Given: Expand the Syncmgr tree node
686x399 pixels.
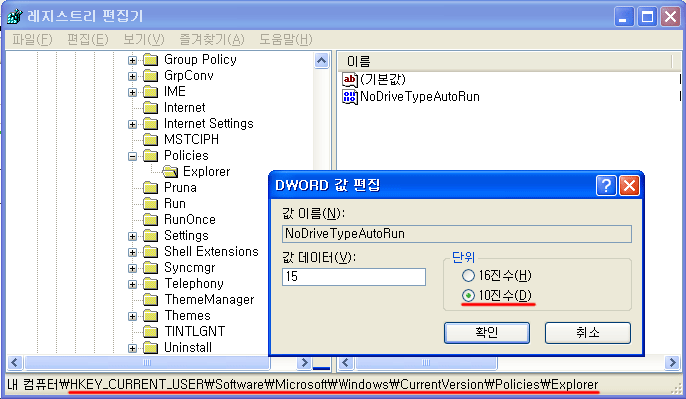Looking at the screenshot, I should click(x=132, y=268).
